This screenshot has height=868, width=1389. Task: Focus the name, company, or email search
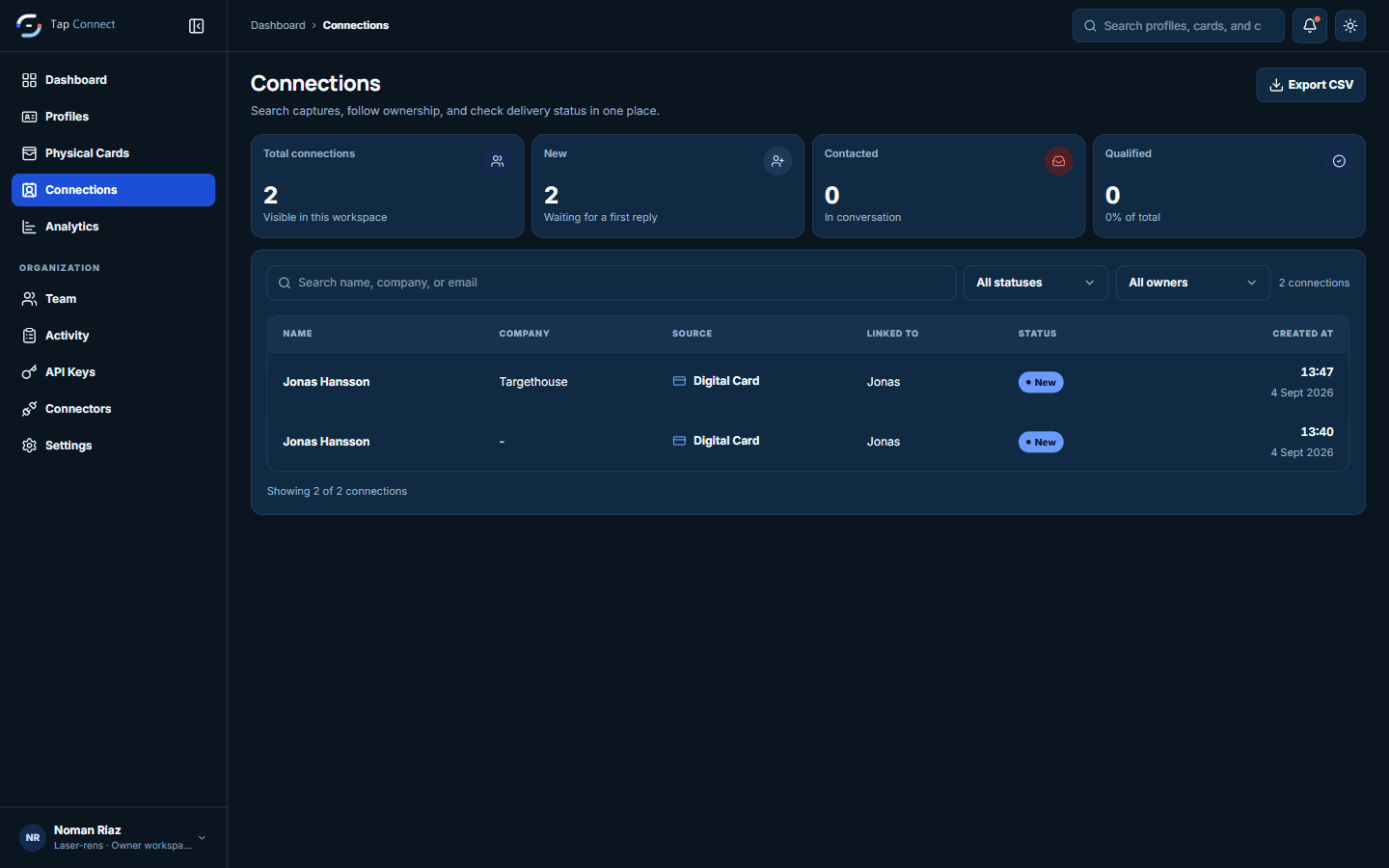pos(612,283)
